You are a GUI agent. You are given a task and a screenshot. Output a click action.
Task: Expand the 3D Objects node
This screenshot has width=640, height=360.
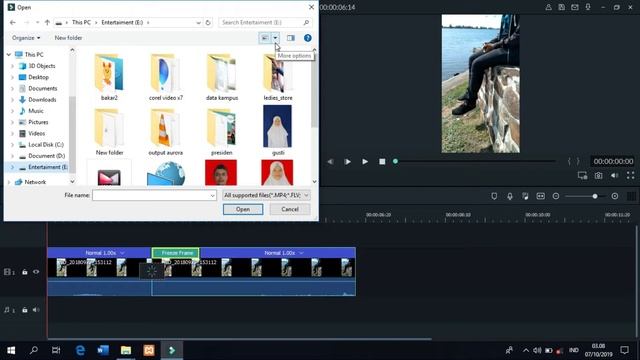tap(12, 66)
